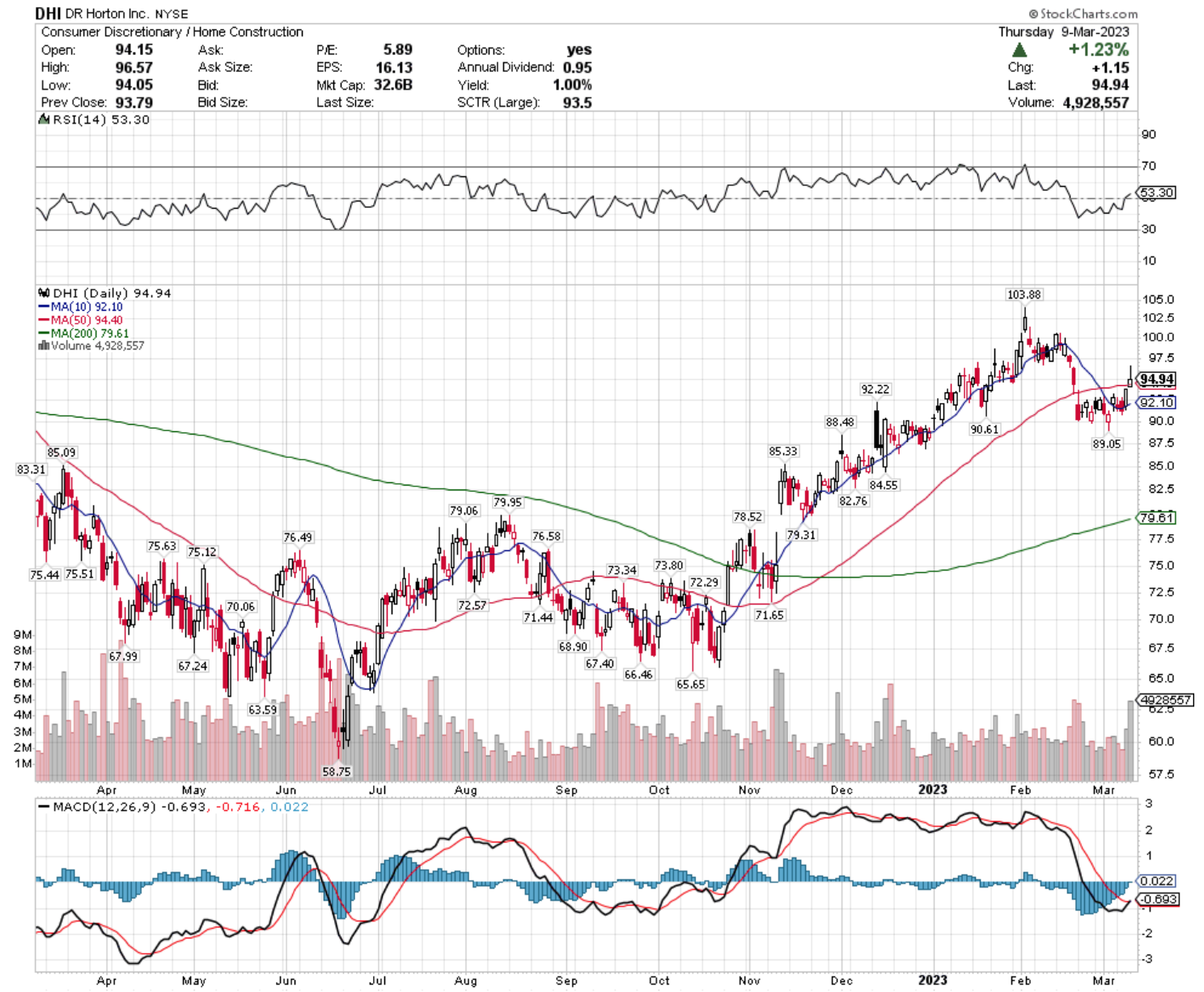Click the price label 85.33
The image size is (1204, 992).
(782, 451)
